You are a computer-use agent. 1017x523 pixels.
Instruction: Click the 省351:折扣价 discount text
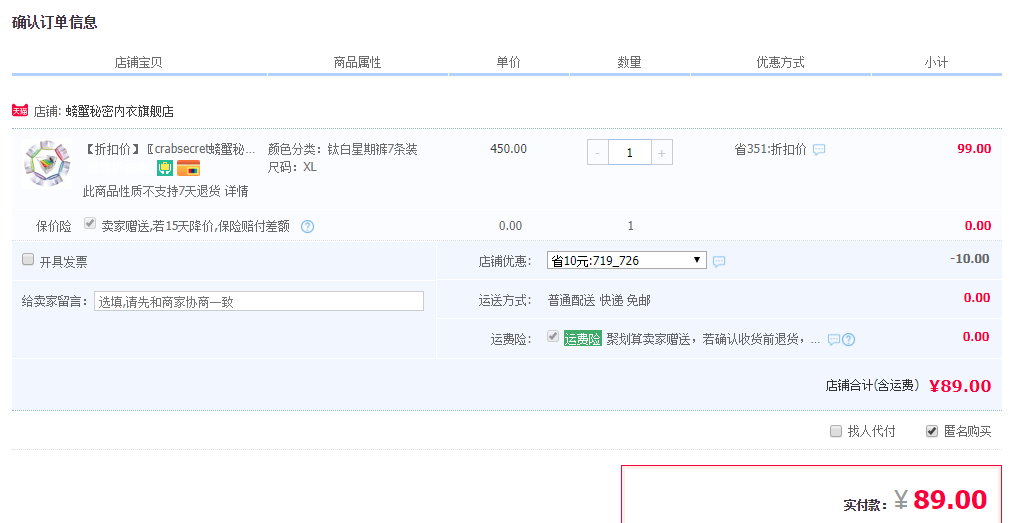771,149
